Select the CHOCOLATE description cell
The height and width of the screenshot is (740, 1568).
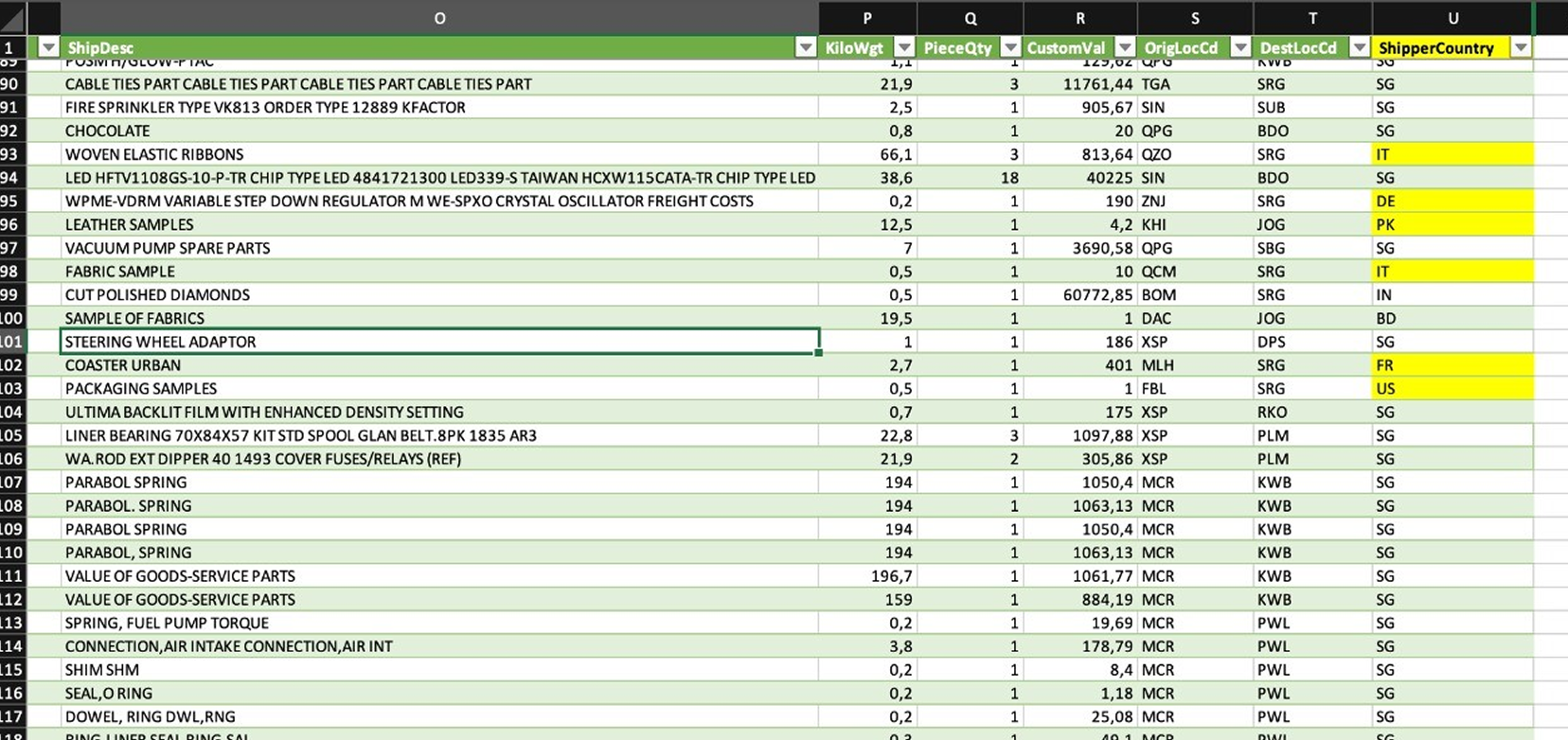[x=439, y=132]
